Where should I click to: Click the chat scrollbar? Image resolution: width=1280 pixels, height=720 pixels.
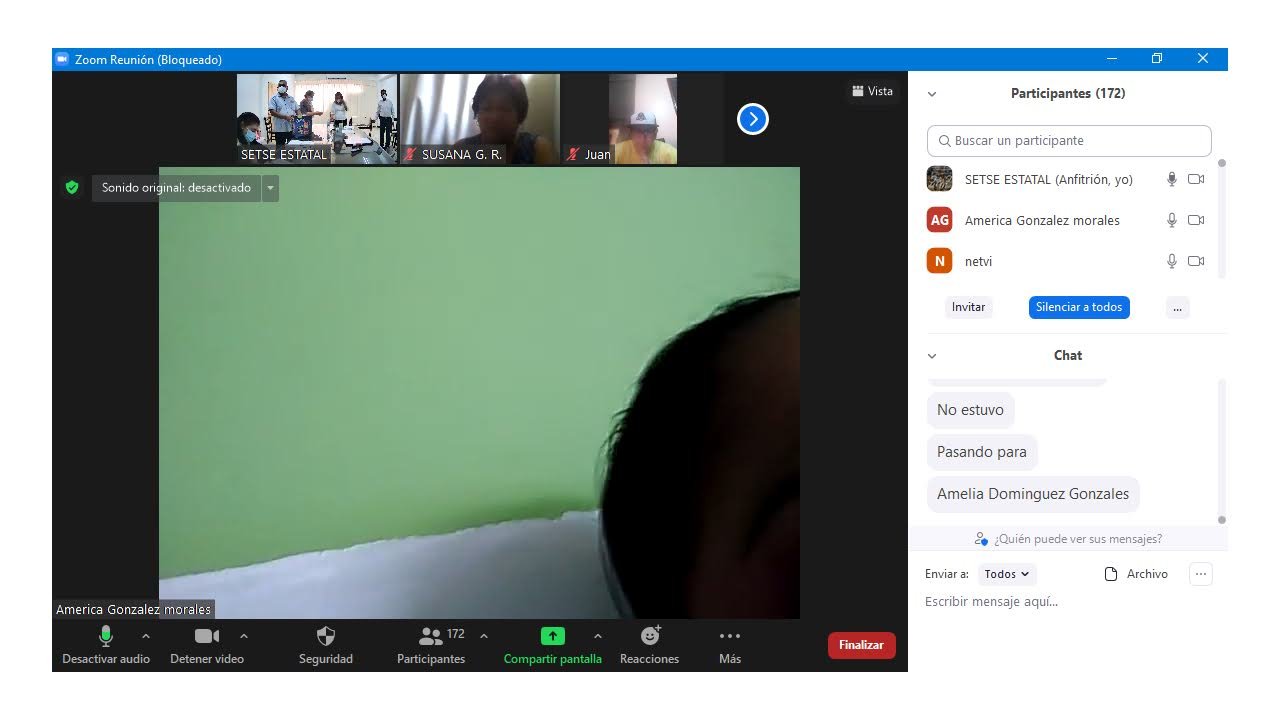coord(1221,451)
